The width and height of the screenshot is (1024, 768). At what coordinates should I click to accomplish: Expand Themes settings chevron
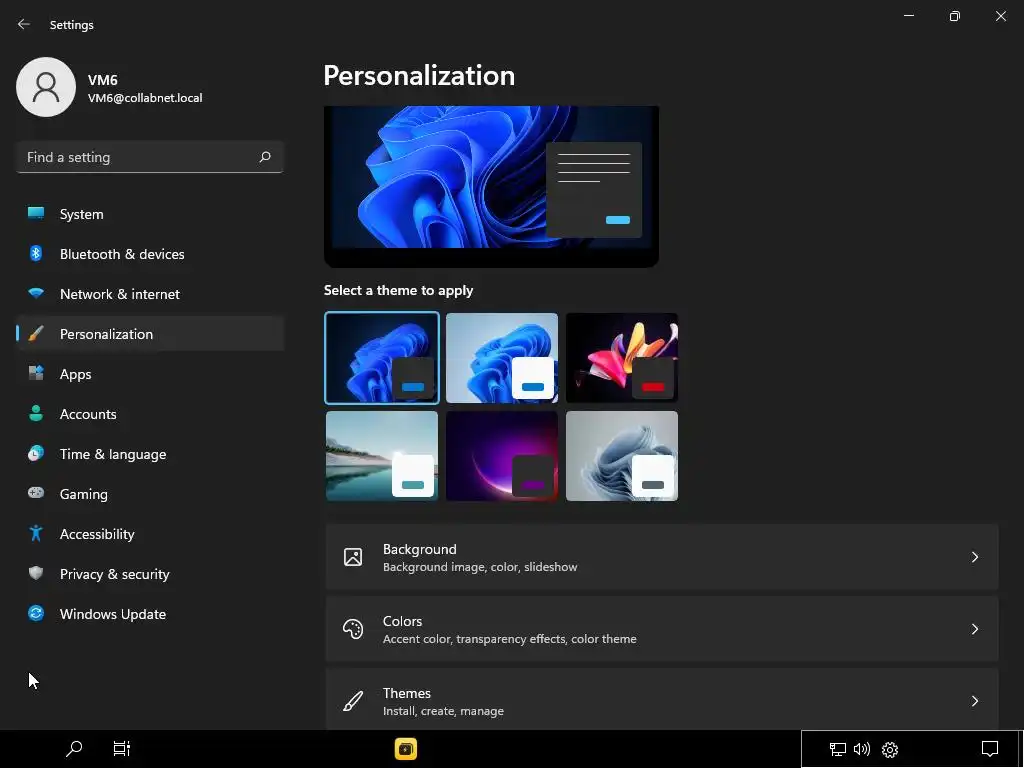pos(974,701)
